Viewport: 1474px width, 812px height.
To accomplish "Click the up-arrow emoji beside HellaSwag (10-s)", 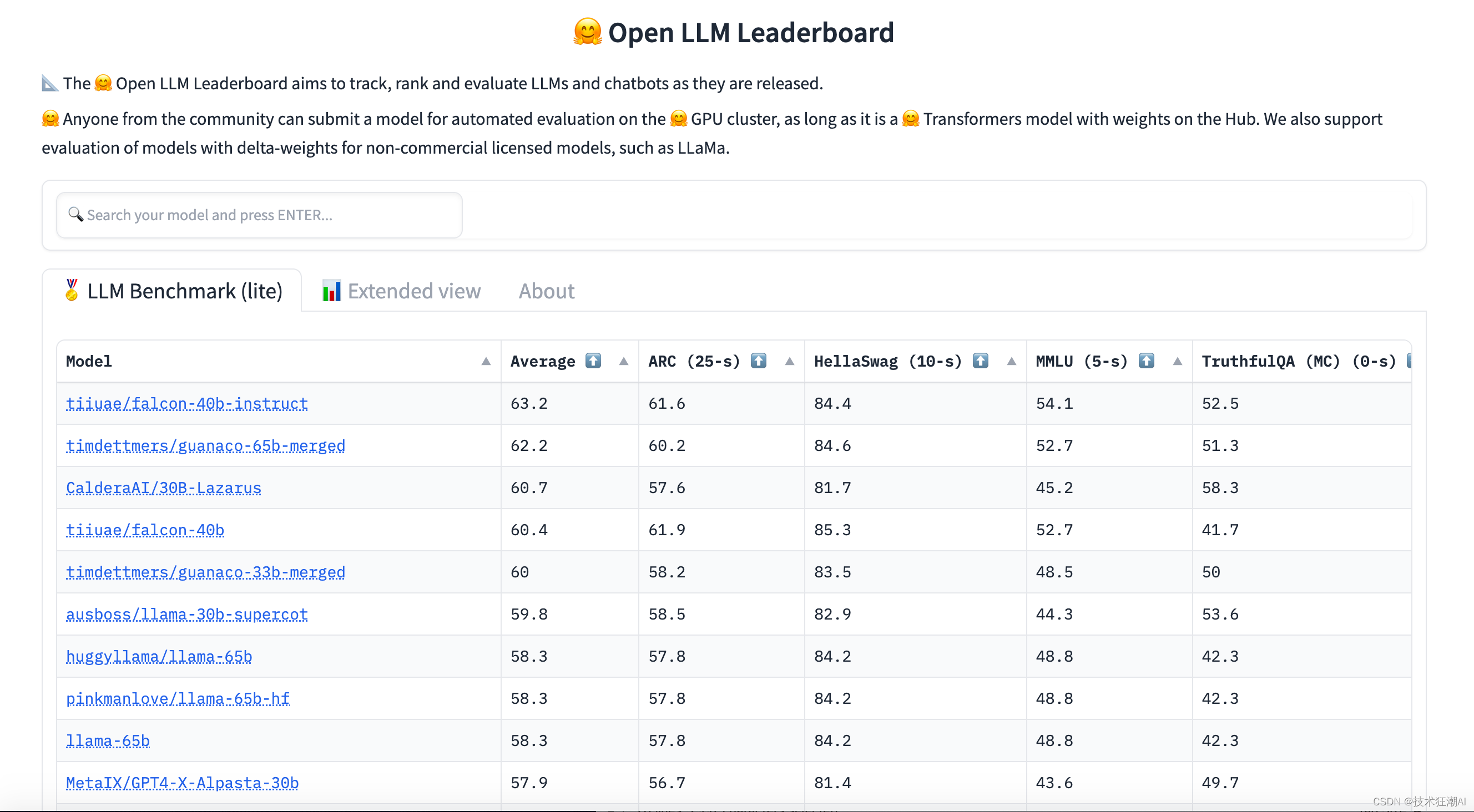I will [x=980, y=361].
